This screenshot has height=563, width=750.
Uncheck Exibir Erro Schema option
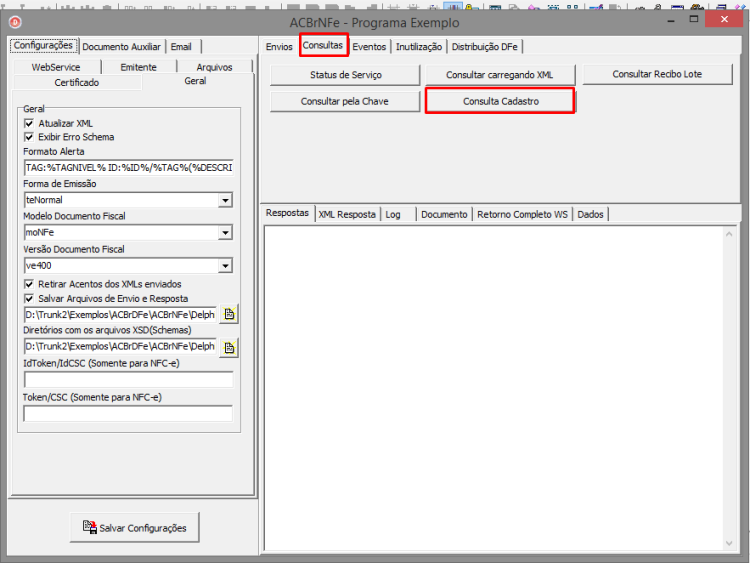pyautogui.click(x=29, y=137)
